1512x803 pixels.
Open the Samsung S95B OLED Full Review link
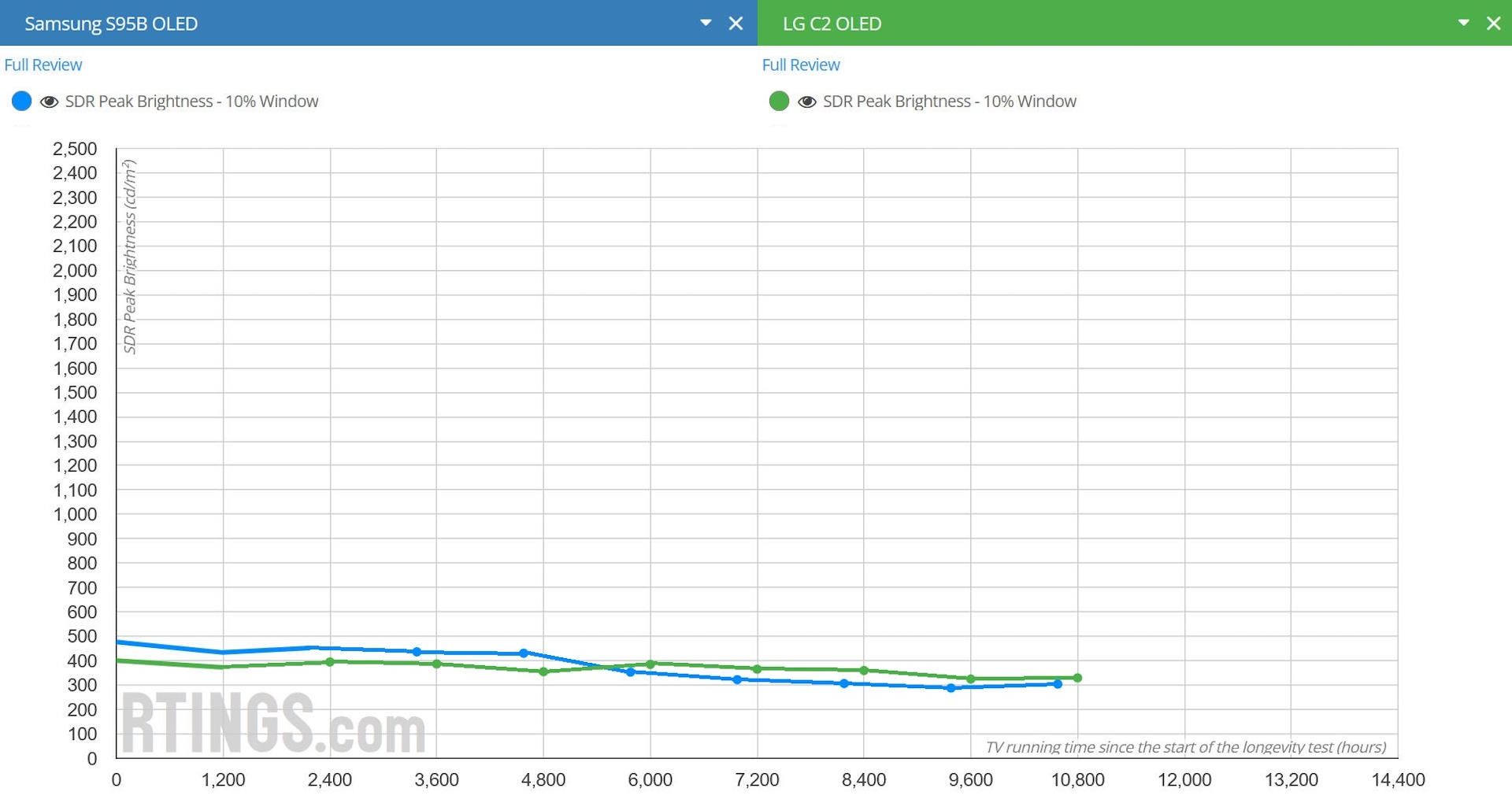(x=43, y=65)
